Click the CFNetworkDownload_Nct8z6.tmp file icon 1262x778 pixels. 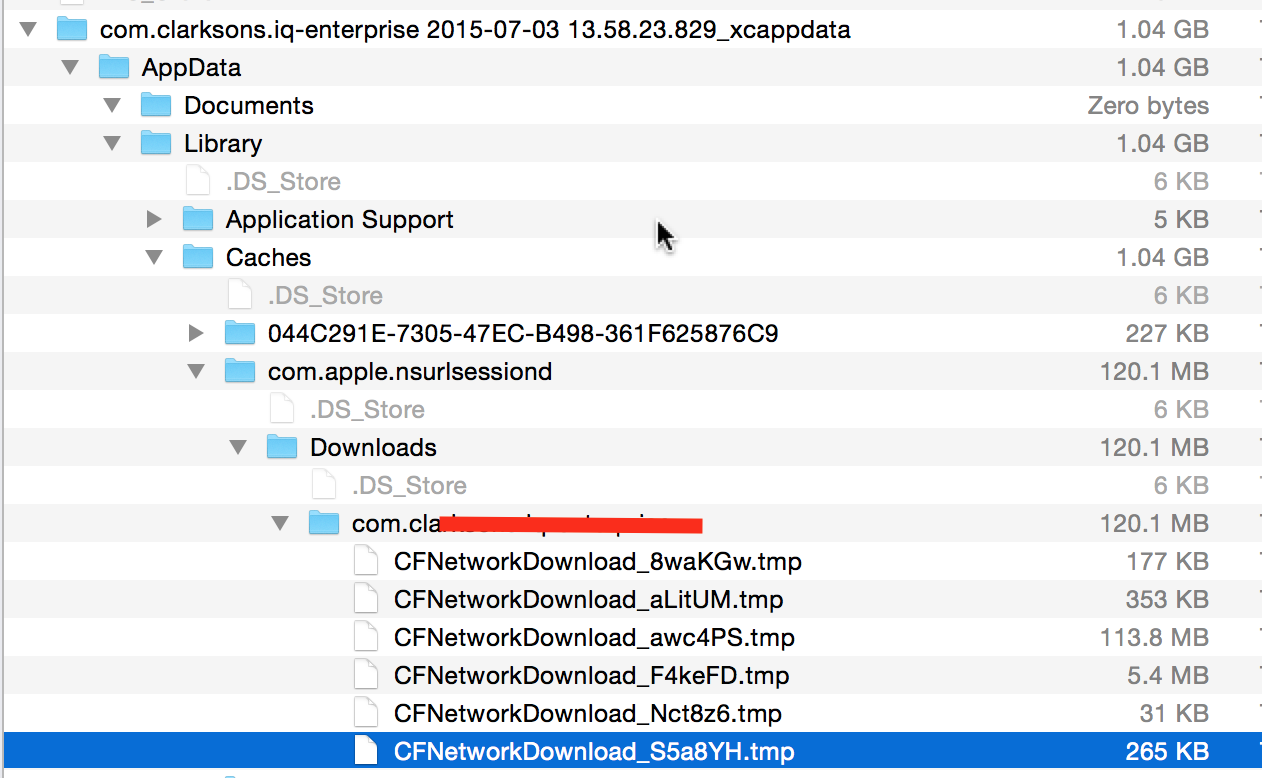(x=367, y=713)
